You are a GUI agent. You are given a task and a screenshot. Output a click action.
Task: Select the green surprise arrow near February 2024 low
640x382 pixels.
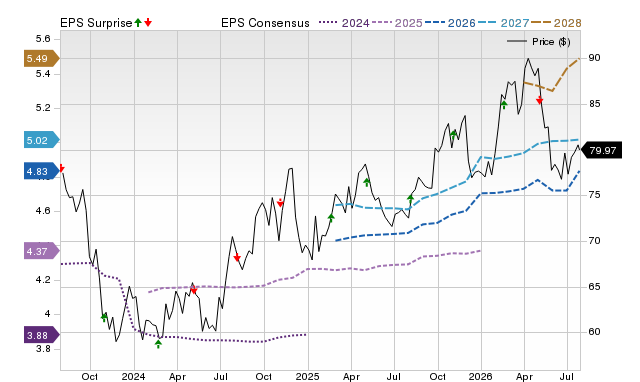pyautogui.click(x=158, y=344)
